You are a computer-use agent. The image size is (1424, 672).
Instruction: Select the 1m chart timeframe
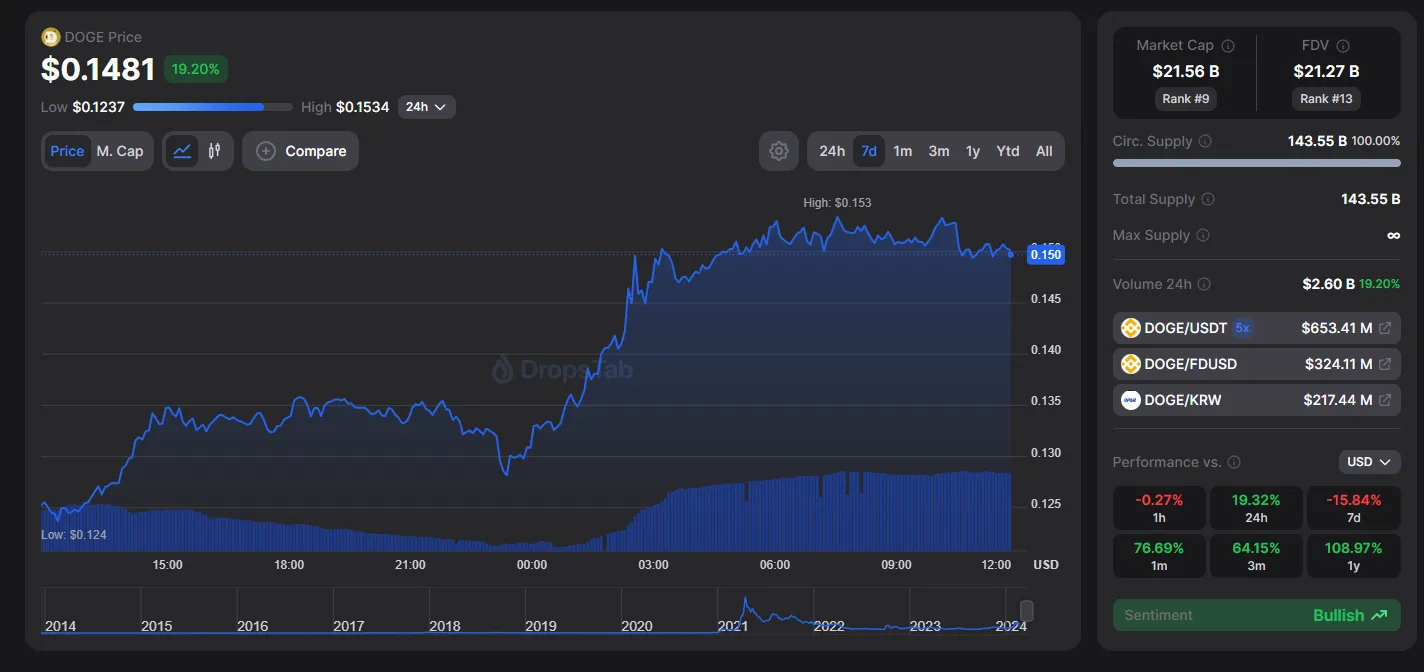coord(902,151)
